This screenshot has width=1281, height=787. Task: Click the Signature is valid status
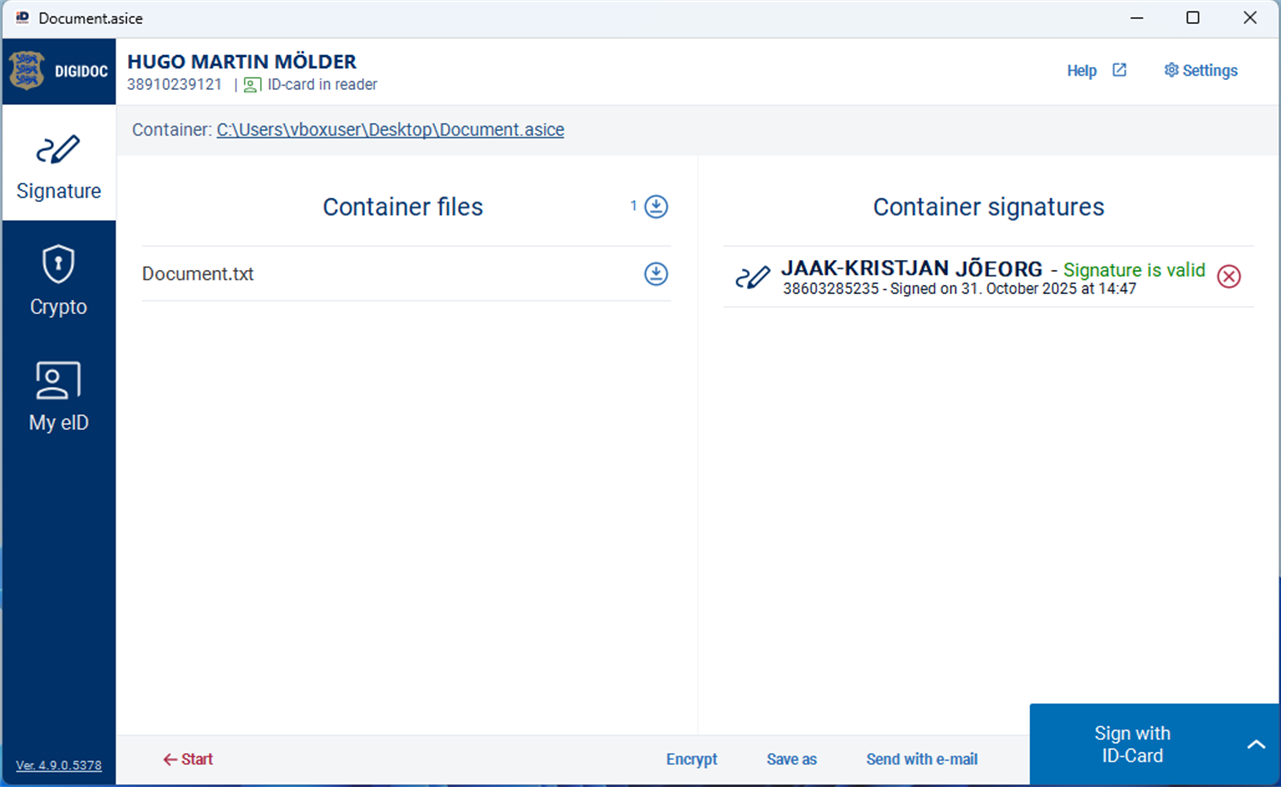[1134, 270]
